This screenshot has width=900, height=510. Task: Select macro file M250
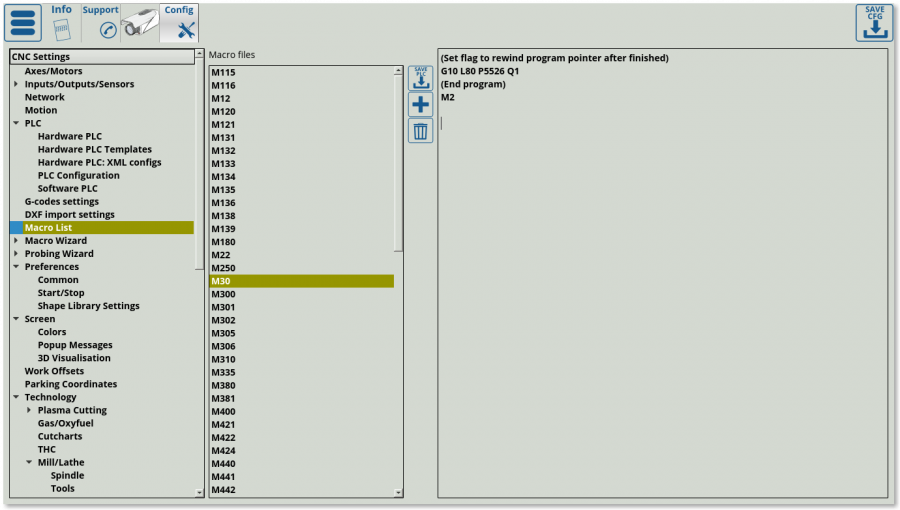coord(302,268)
